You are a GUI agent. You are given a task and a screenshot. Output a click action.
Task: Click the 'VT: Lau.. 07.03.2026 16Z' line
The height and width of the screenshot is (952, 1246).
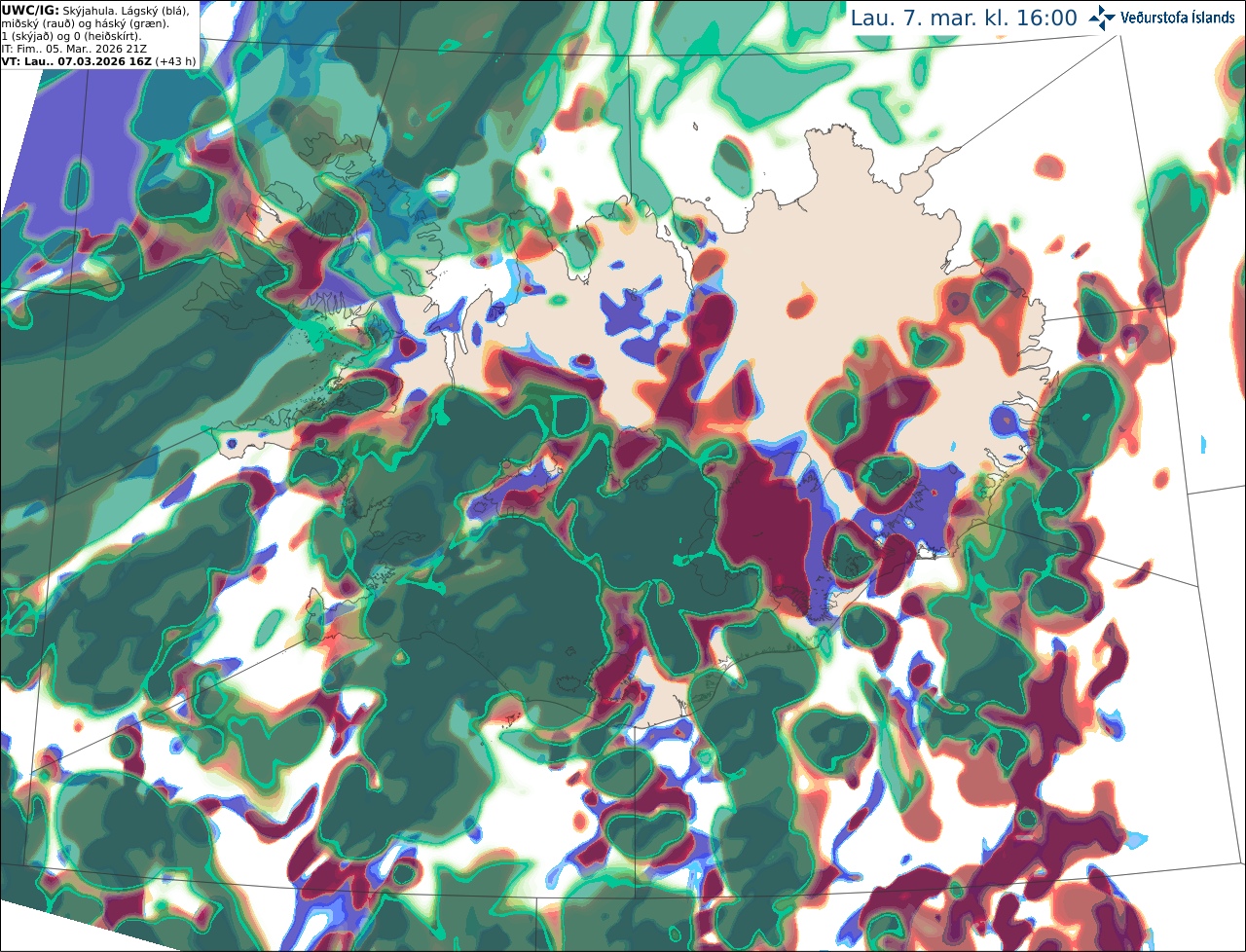(x=99, y=60)
